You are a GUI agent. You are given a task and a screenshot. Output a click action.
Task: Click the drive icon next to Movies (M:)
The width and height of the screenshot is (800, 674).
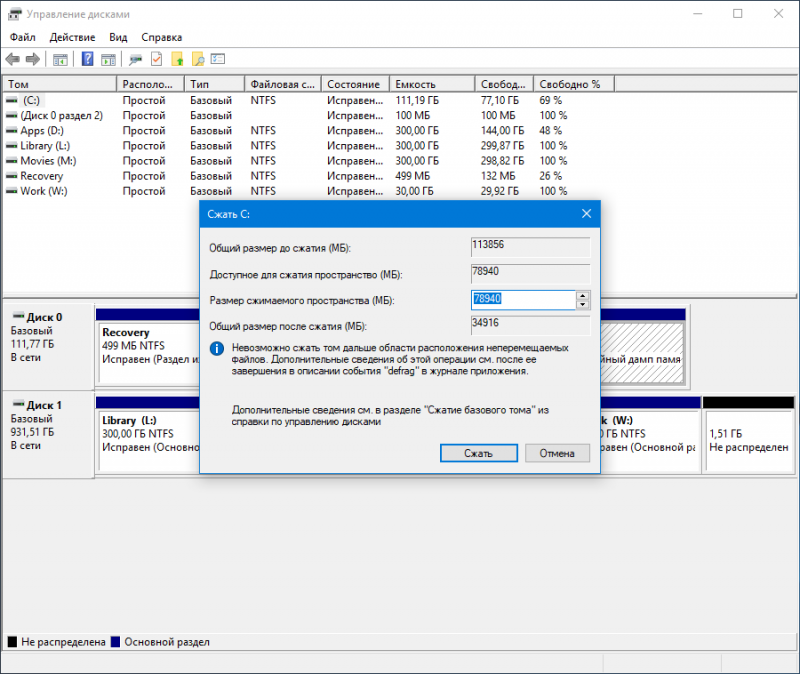[x=11, y=161]
